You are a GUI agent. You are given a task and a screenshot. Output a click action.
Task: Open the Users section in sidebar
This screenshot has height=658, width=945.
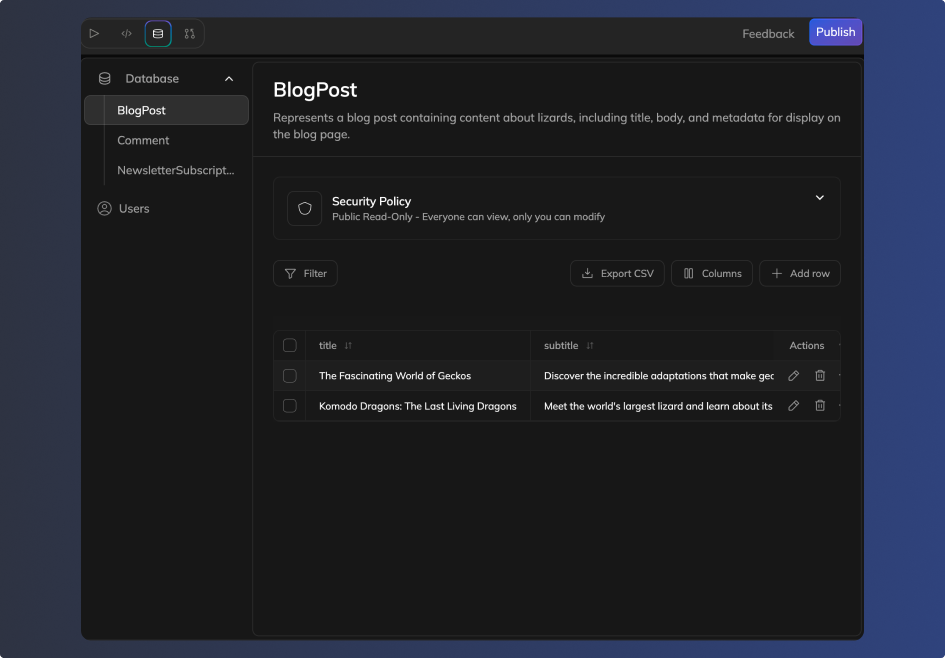click(x=133, y=209)
